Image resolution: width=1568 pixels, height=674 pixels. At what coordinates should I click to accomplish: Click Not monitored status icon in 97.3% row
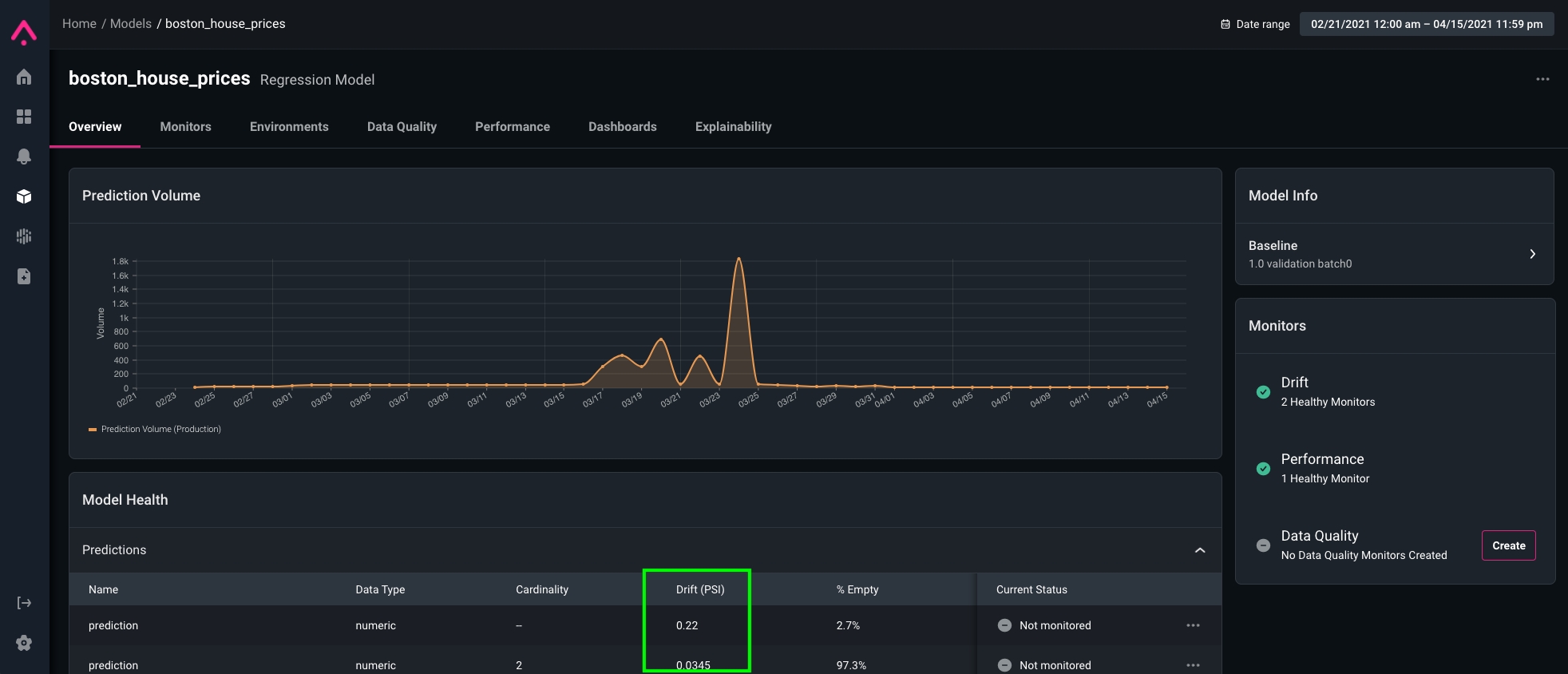(x=1004, y=665)
